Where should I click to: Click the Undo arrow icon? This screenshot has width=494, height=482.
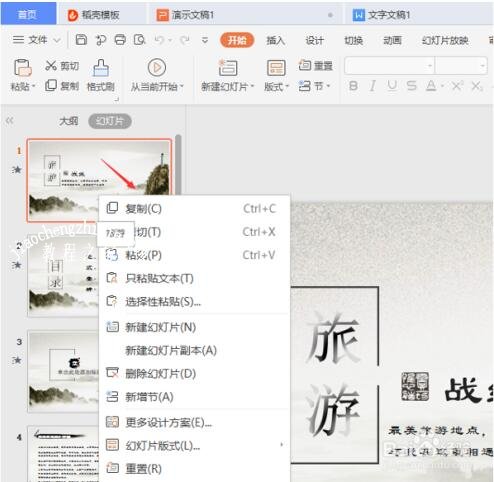pos(159,40)
